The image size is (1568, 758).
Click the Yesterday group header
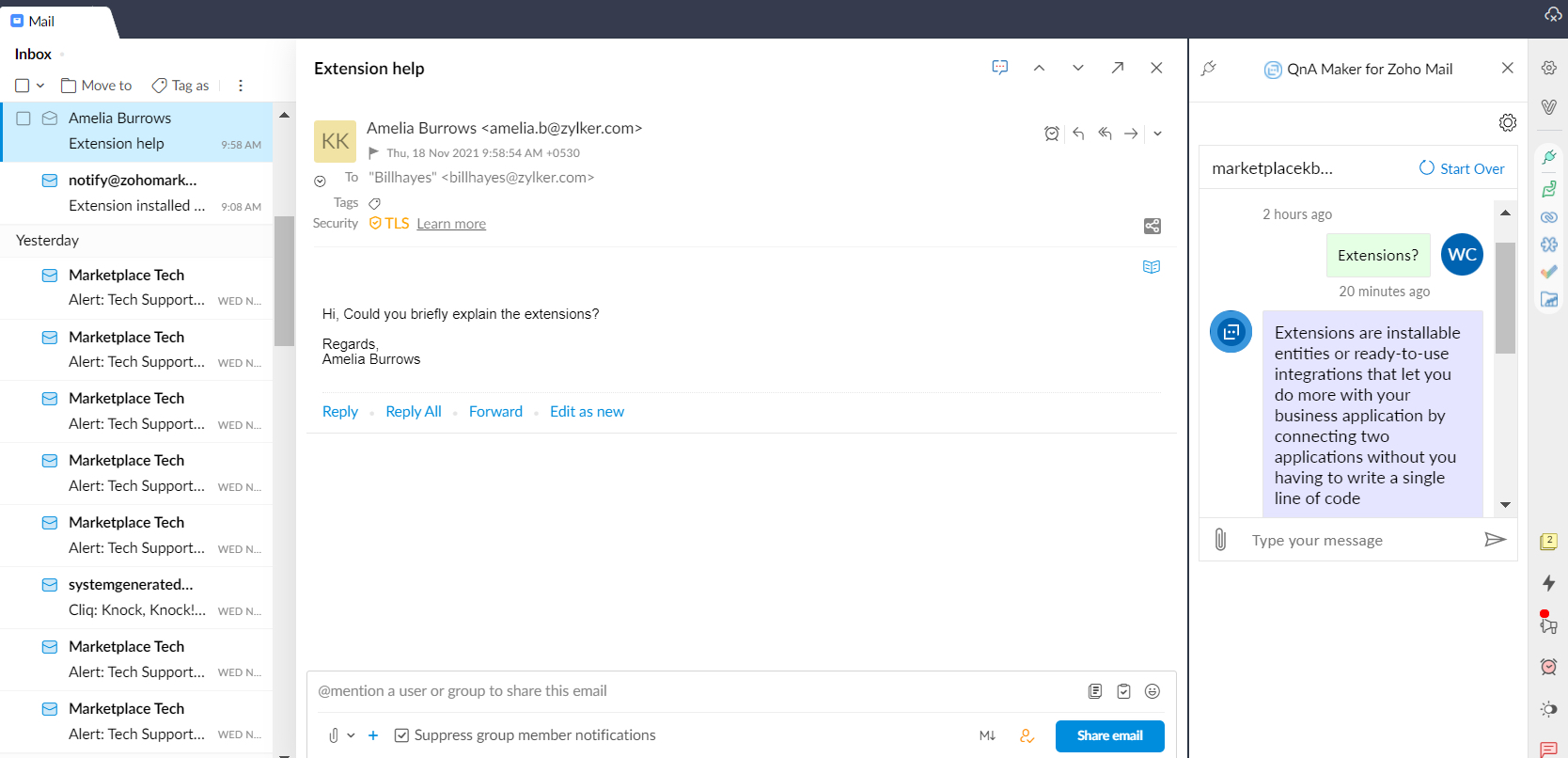click(47, 241)
